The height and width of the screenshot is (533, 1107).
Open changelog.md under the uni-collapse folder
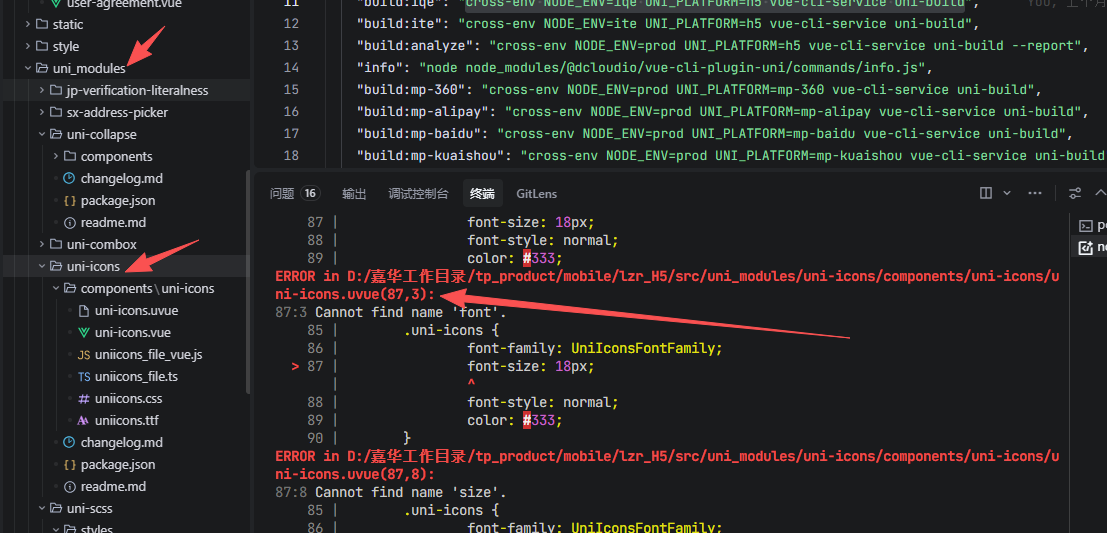click(x=121, y=178)
